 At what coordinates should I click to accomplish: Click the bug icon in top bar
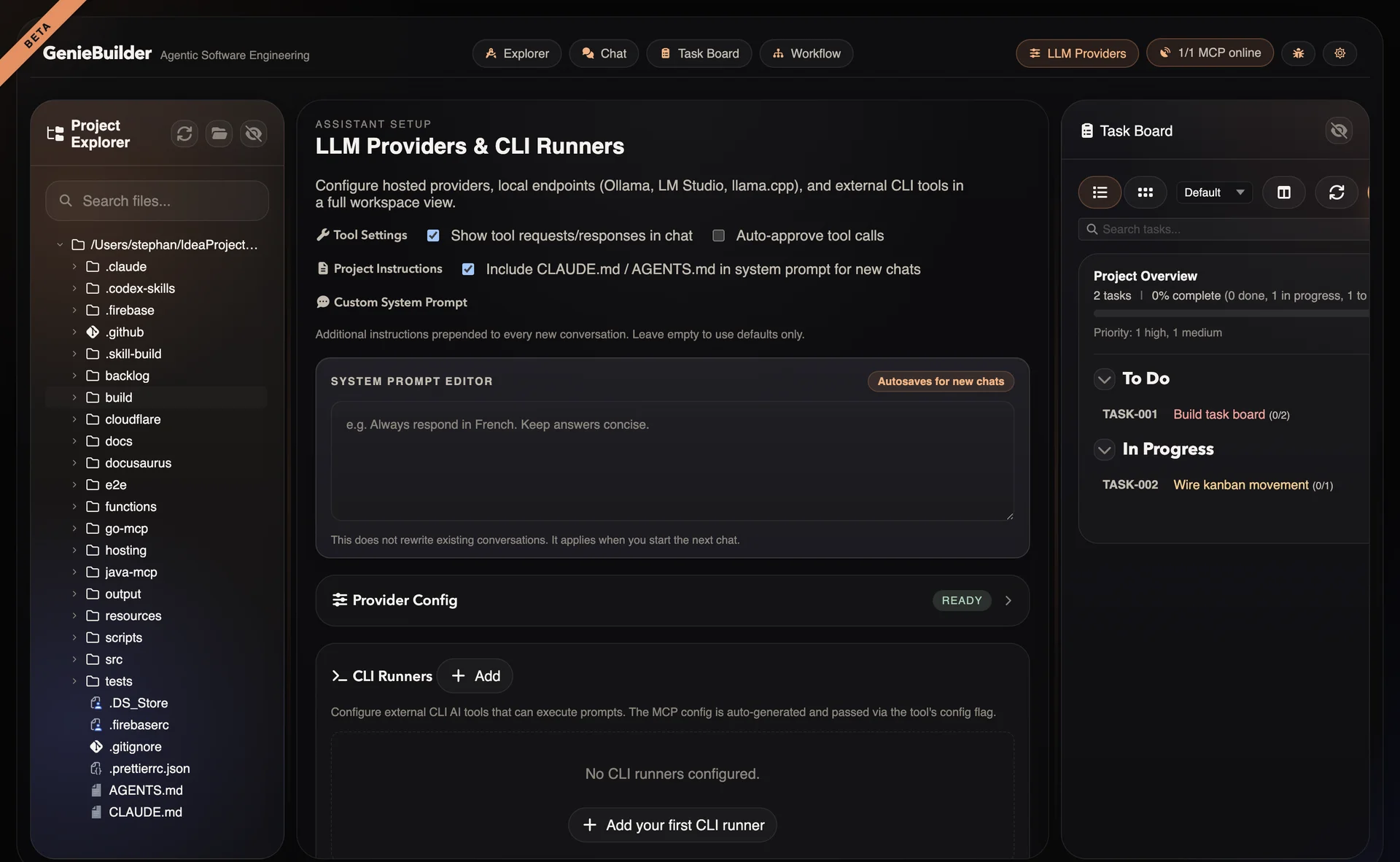pos(1299,53)
